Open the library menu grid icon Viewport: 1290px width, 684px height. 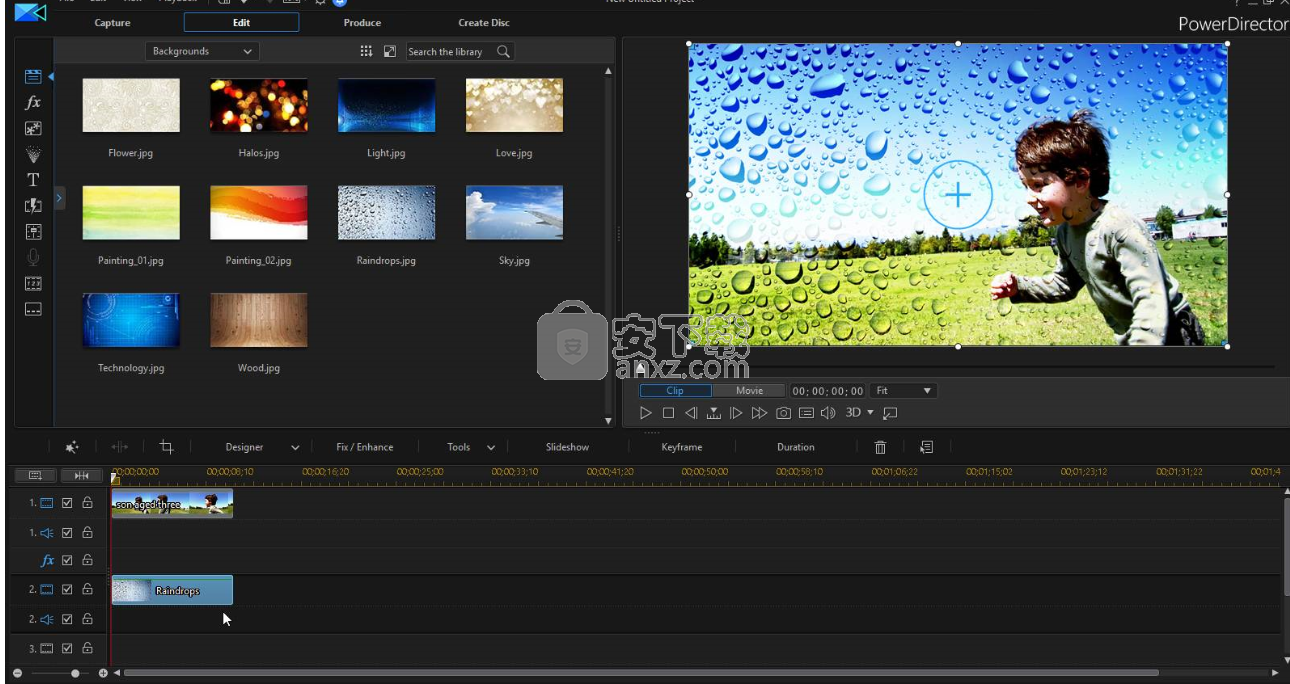(366, 51)
